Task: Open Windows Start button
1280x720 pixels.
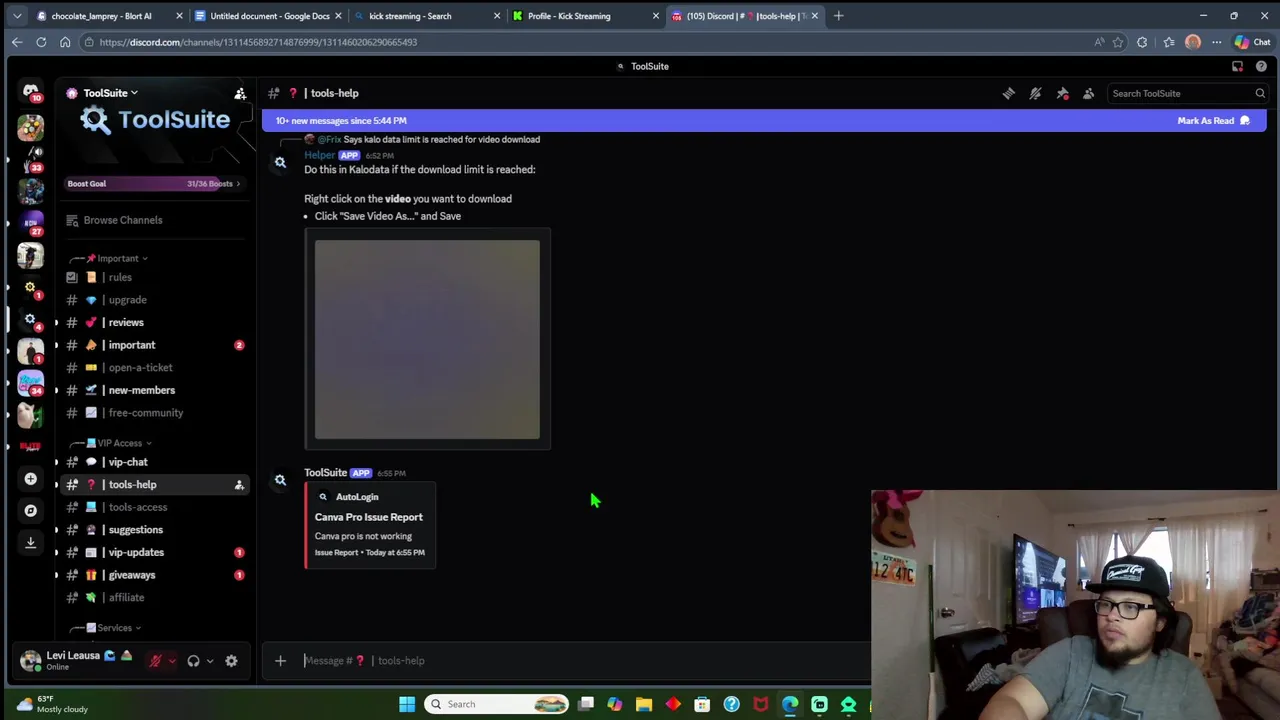Action: (x=407, y=704)
